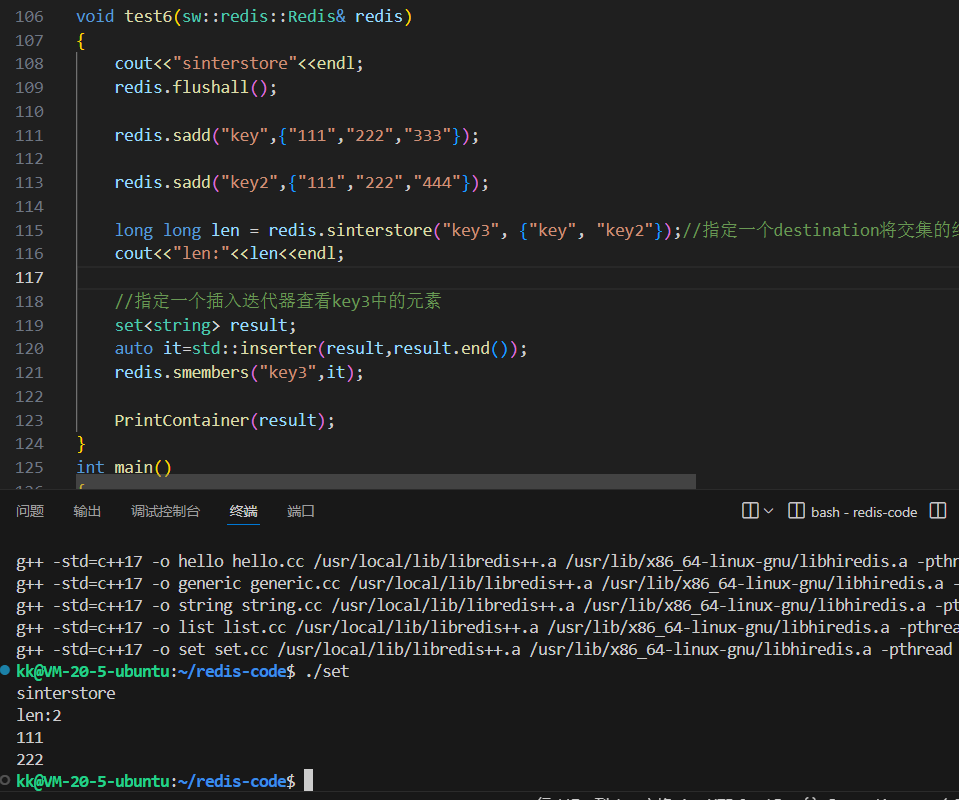Open the 调试控制台 debug console tab
This screenshot has width=959, height=800.
(x=165, y=511)
